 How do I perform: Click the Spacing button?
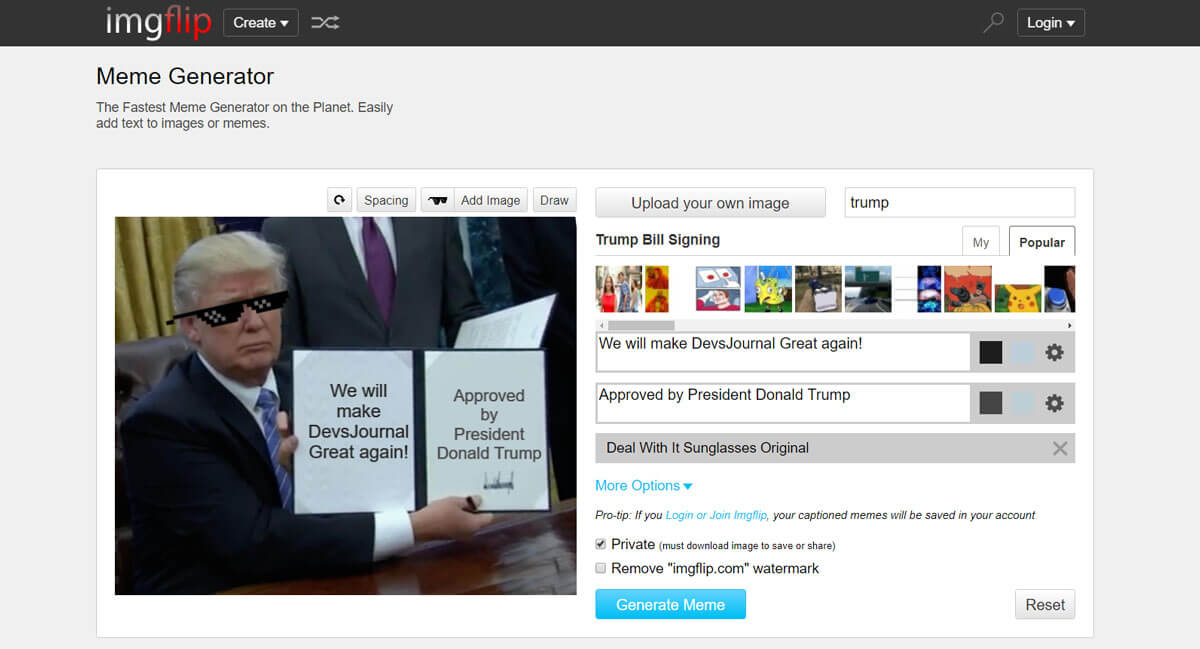point(386,200)
